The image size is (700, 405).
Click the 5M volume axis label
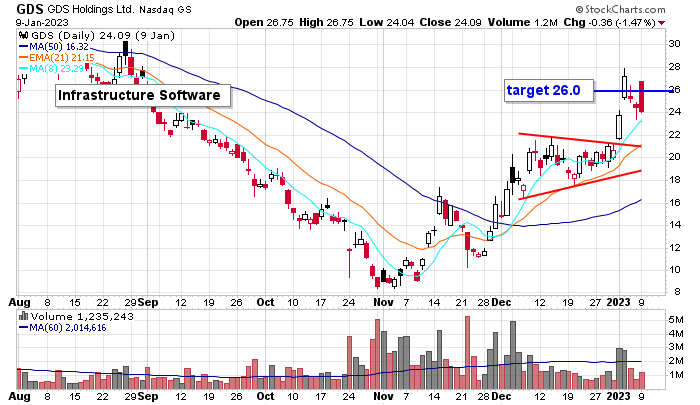[x=675, y=320]
